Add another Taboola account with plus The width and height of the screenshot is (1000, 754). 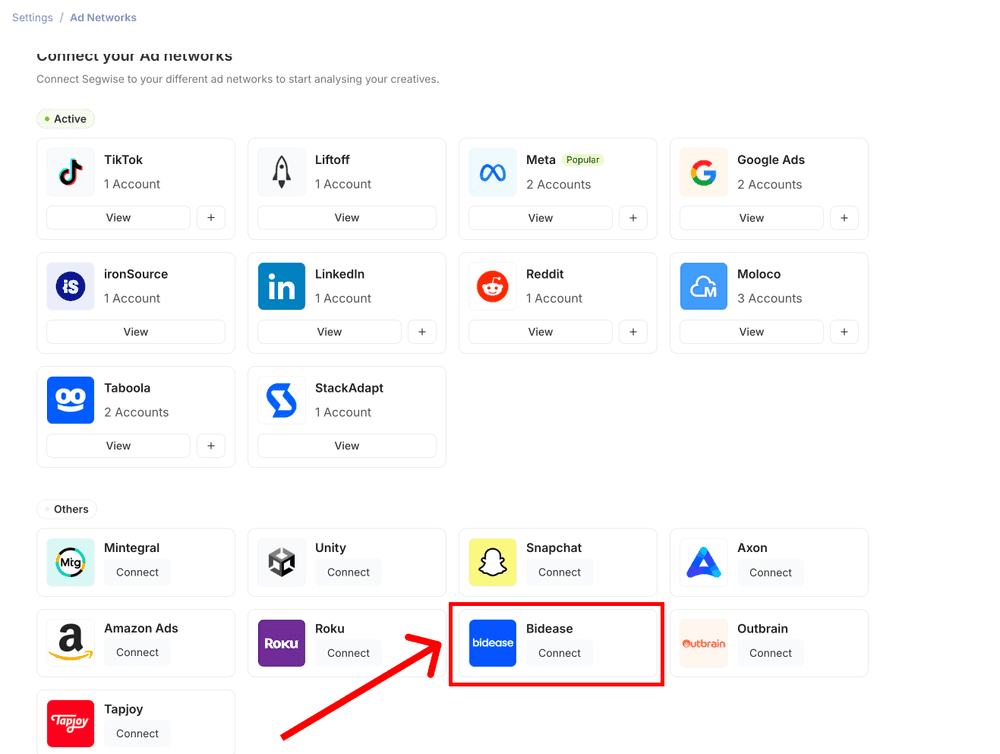(x=211, y=446)
